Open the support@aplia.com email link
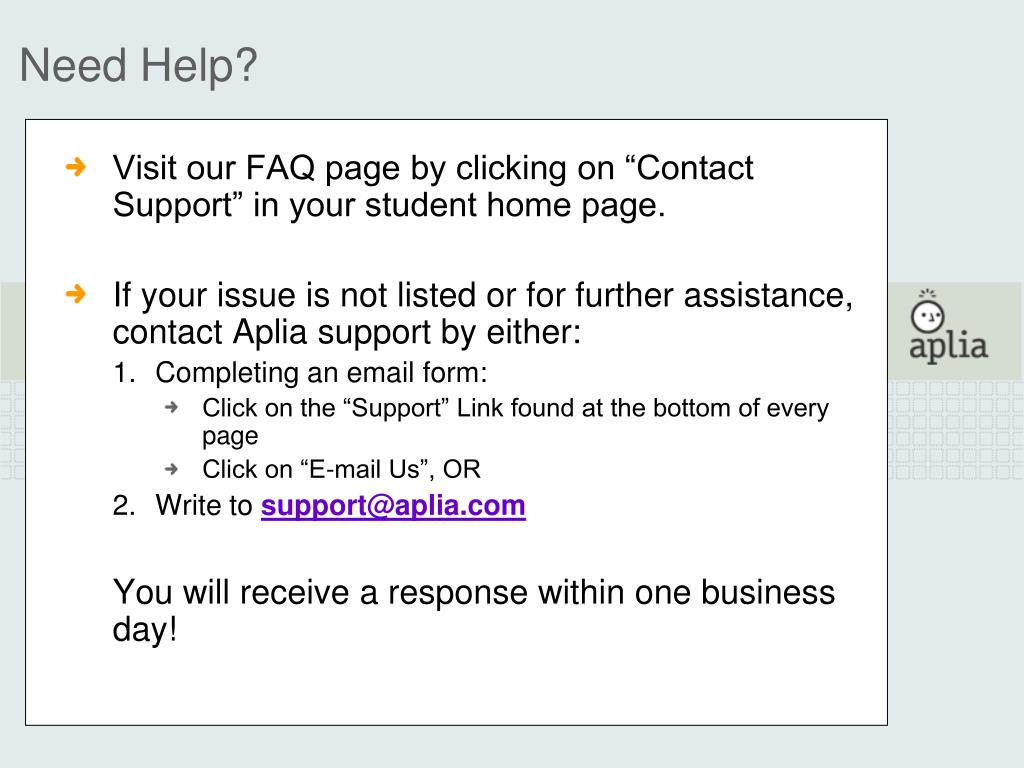The height and width of the screenshot is (768, 1024). tap(393, 506)
